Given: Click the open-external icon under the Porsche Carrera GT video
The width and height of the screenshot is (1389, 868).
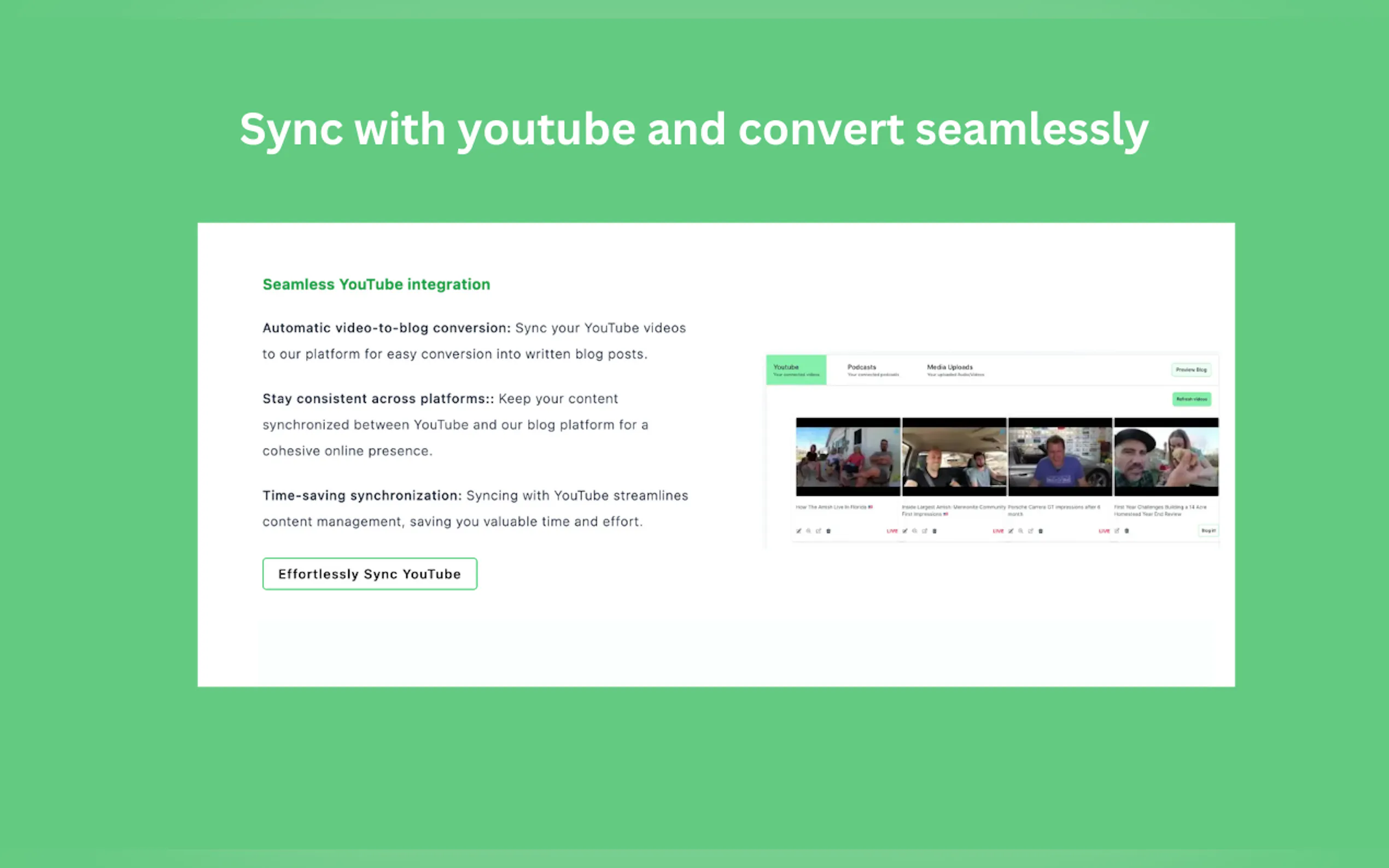Looking at the screenshot, I should (x=1031, y=531).
